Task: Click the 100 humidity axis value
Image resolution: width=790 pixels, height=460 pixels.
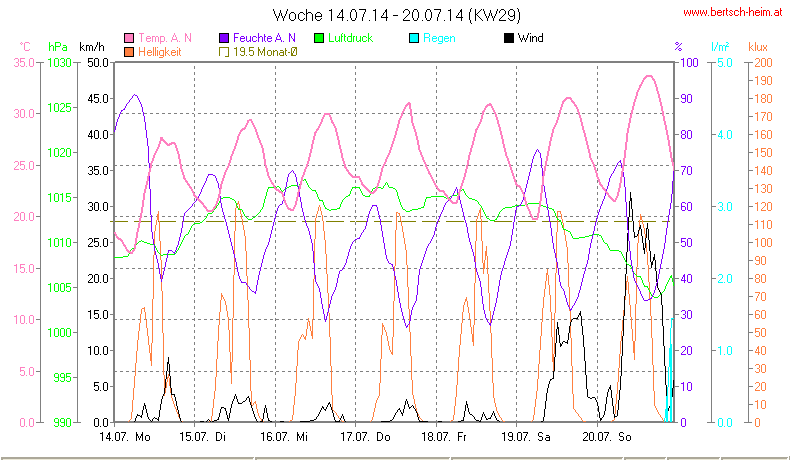Action: (x=689, y=63)
